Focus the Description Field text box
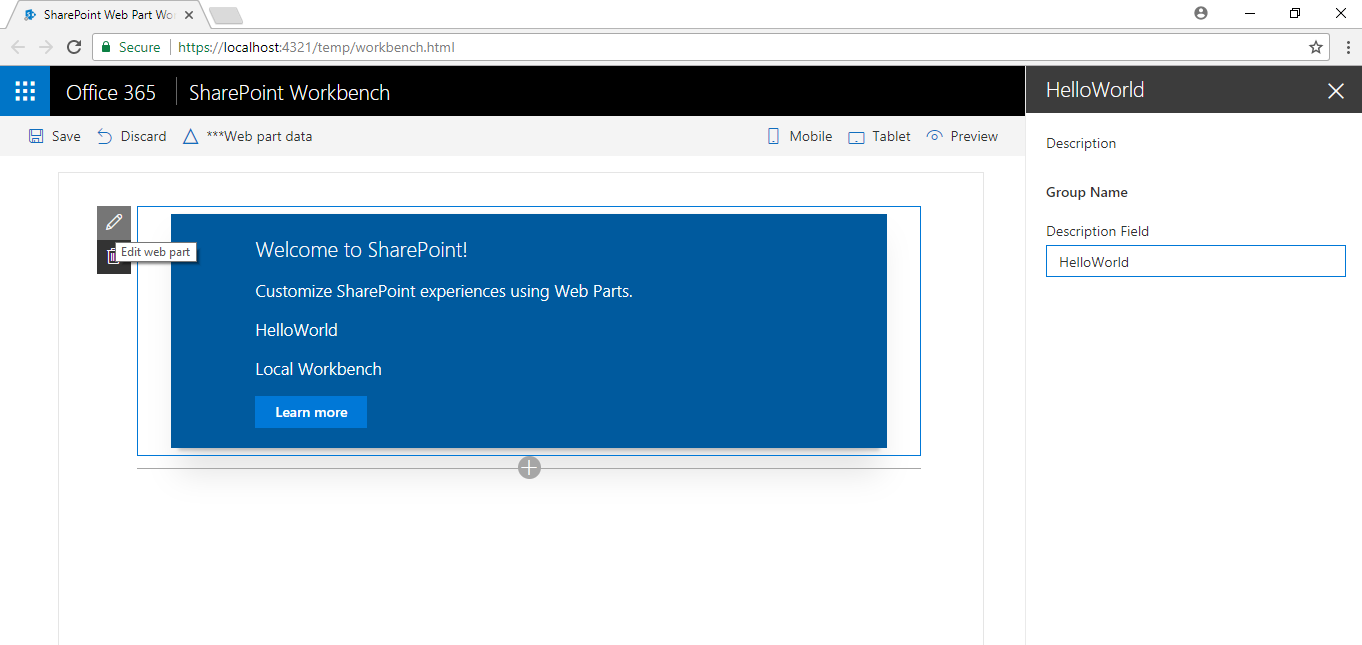Image resolution: width=1362 pixels, height=645 pixels. tap(1196, 262)
